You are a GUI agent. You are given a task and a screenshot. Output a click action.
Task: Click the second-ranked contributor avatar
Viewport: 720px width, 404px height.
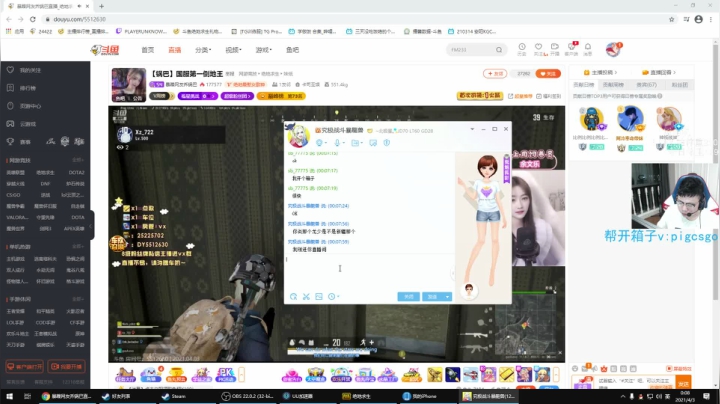coord(592,119)
